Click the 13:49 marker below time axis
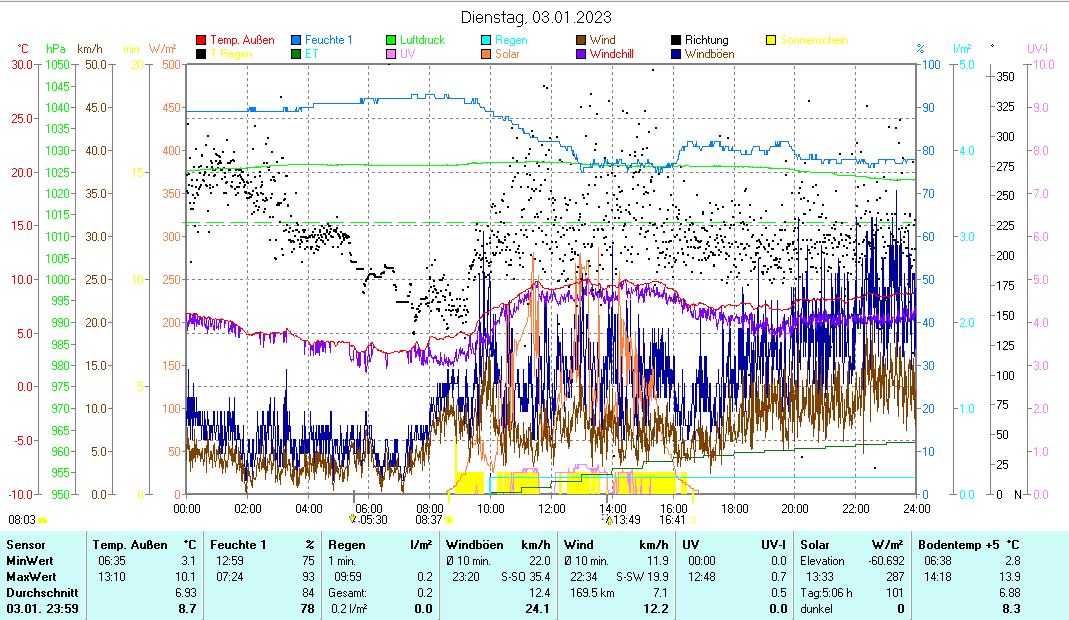 [625, 520]
